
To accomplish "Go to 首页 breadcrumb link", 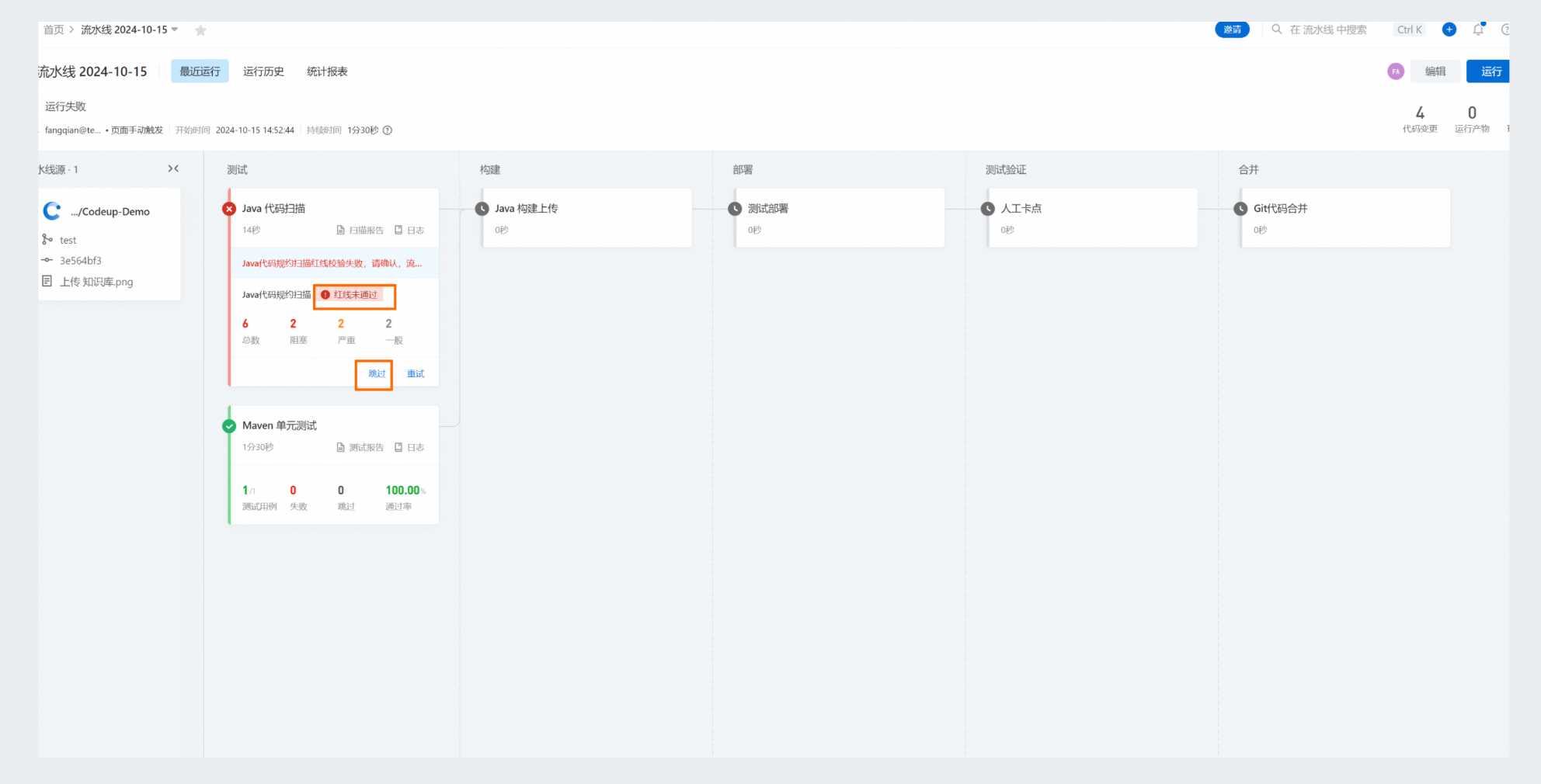I will (x=54, y=29).
